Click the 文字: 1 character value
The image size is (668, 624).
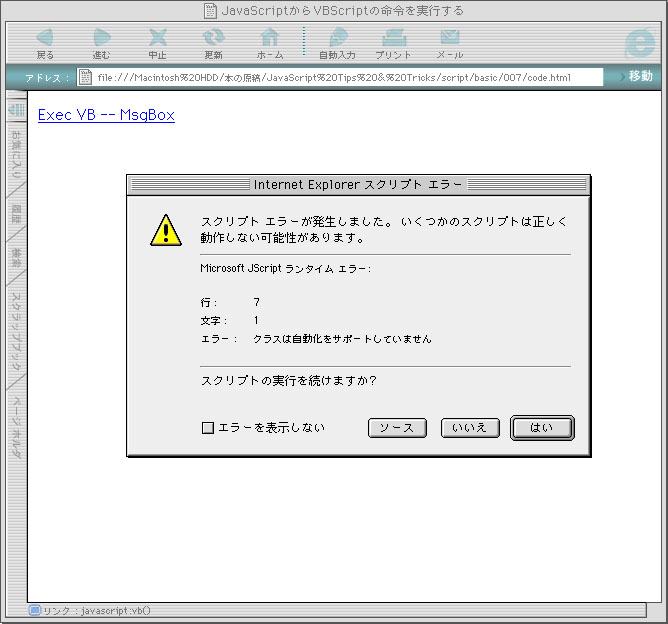(x=256, y=320)
